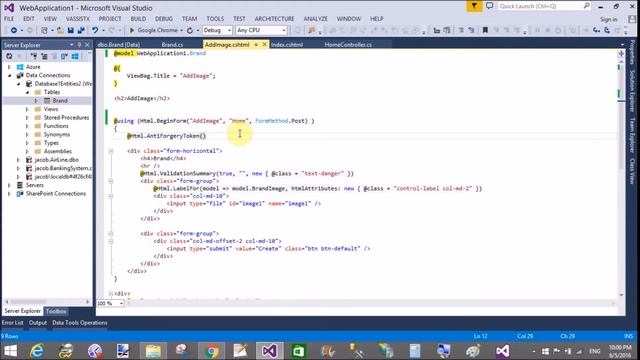Open the Team Explorer side tab
Image resolution: width=640 pixels, height=360 pixels.
click(632, 136)
